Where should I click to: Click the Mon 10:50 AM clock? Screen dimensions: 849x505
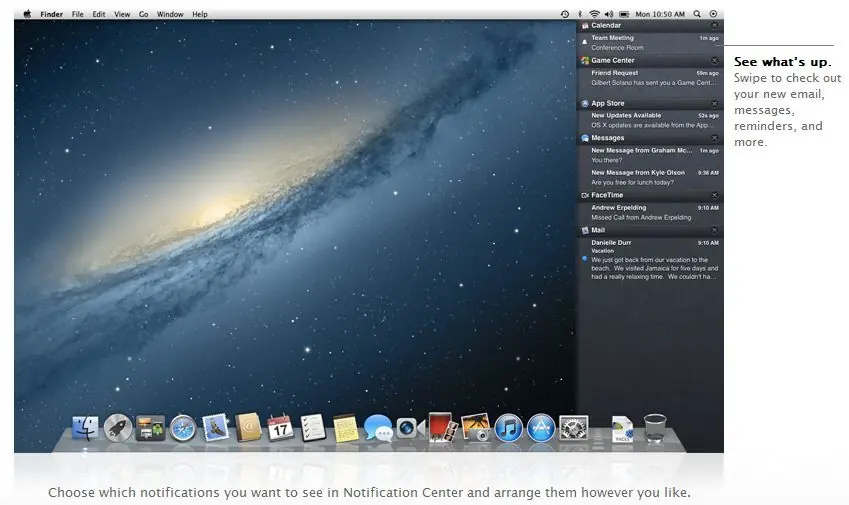(660, 14)
